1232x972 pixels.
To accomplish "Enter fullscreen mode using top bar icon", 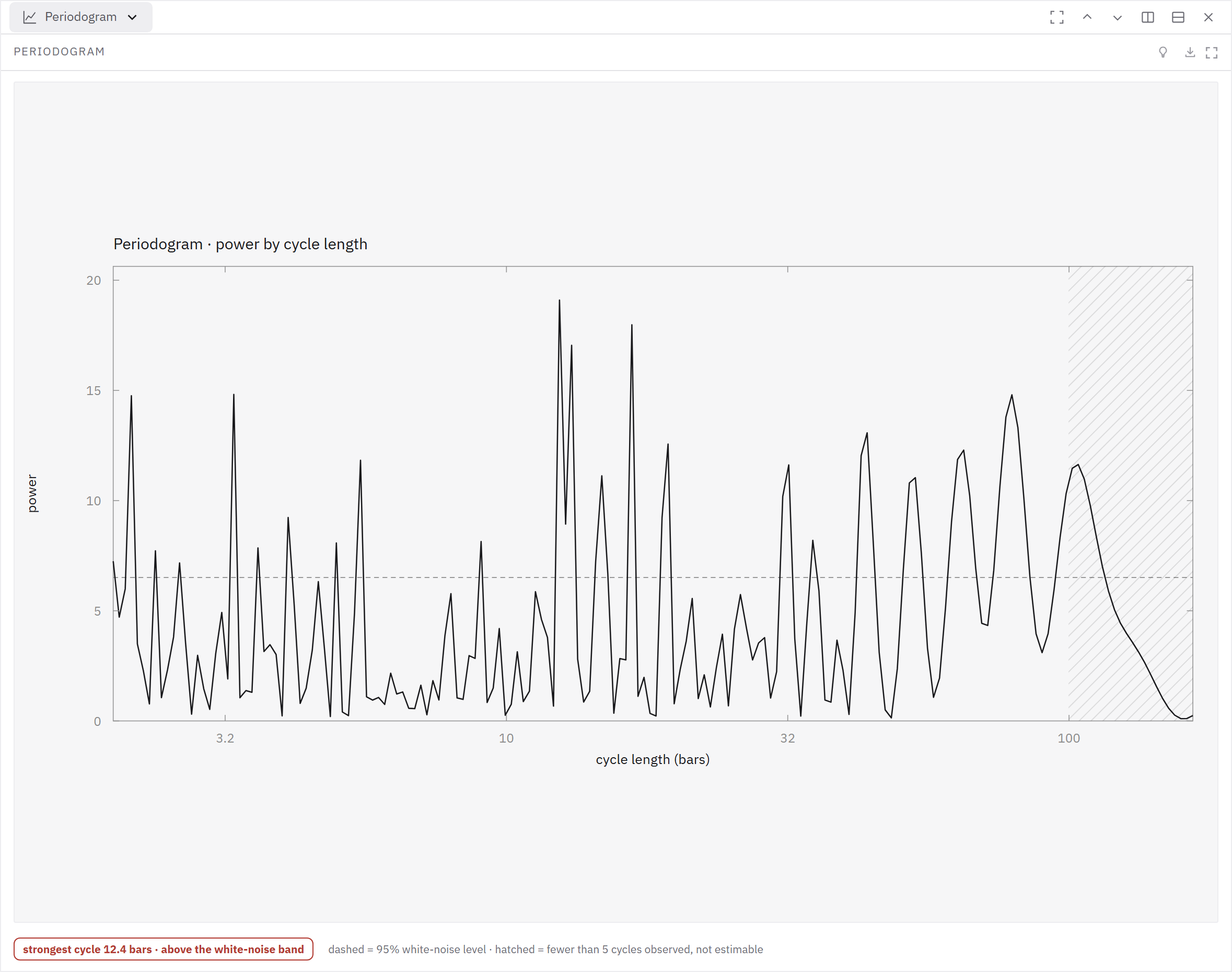I will (x=1057, y=17).
